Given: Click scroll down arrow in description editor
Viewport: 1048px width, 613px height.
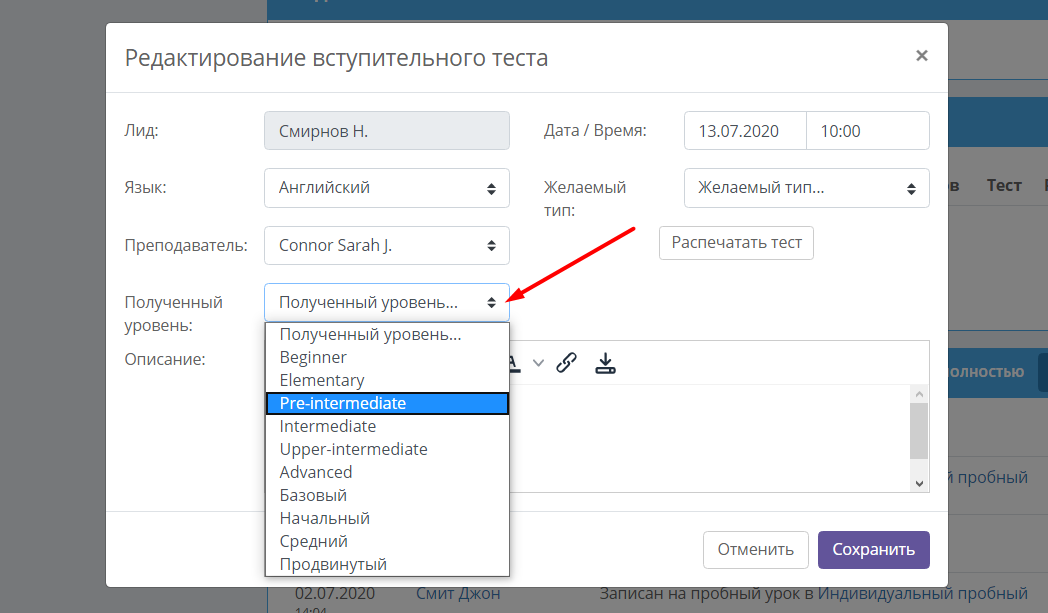Looking at the screenshot, I should 919,483.
